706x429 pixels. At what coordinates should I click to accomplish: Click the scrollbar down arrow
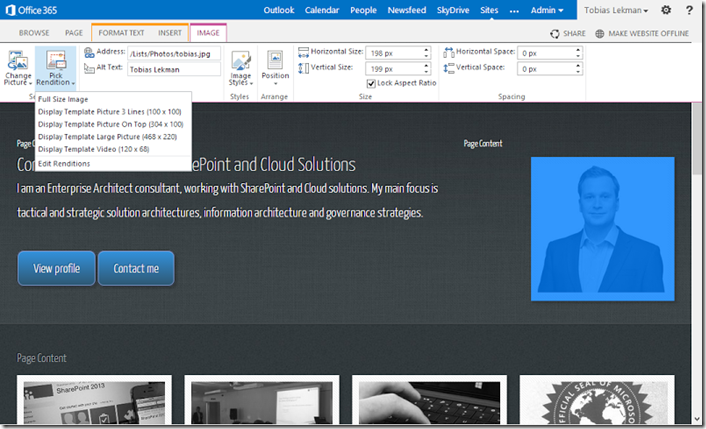697,419
